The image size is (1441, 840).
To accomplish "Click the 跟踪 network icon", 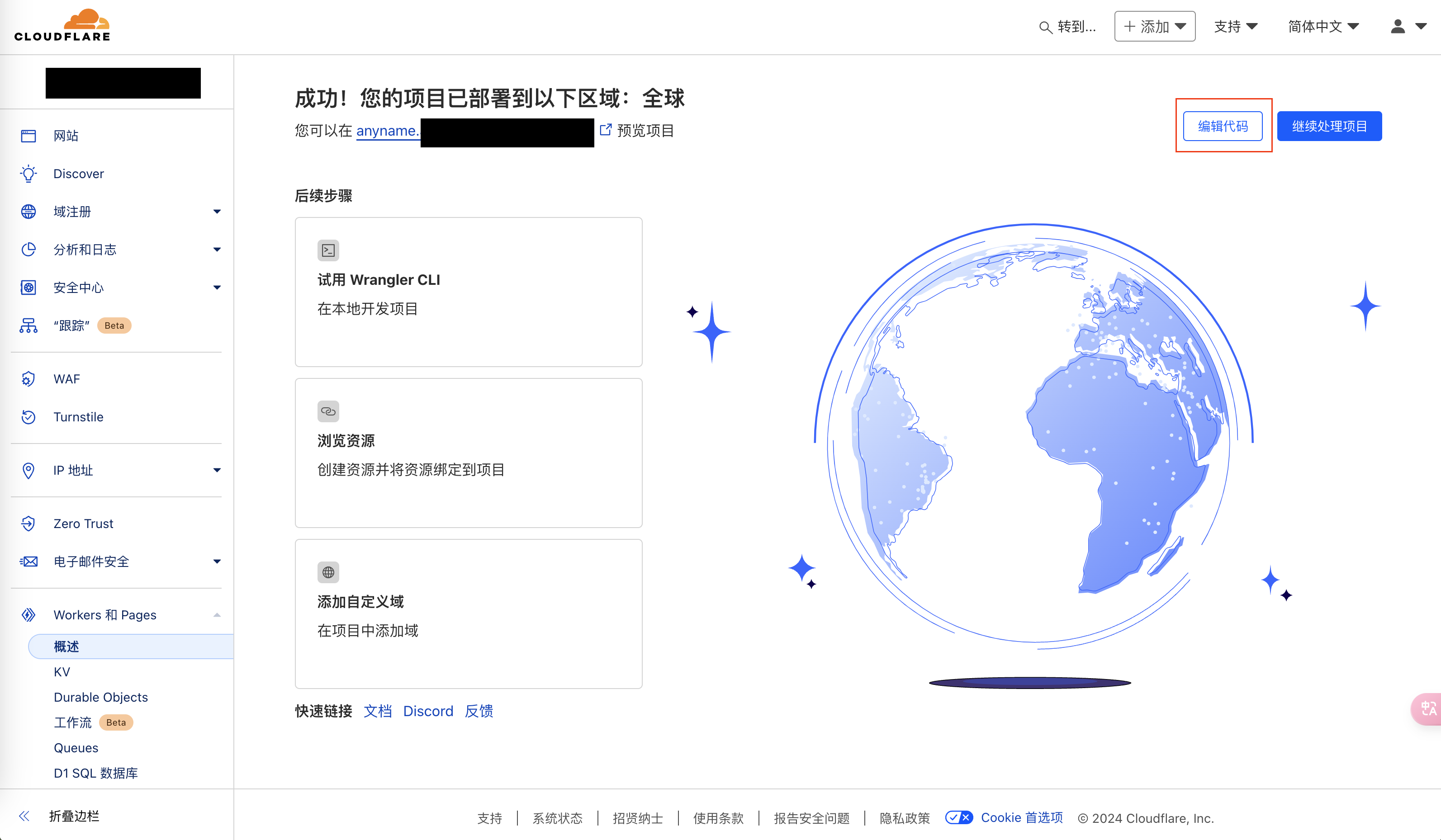I will pyautogui.click(x=28, y=326).
